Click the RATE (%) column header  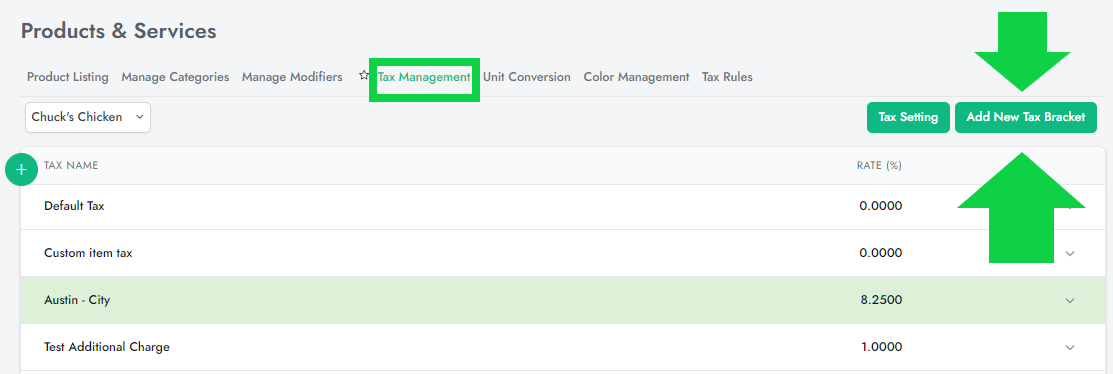click(879, 165)
